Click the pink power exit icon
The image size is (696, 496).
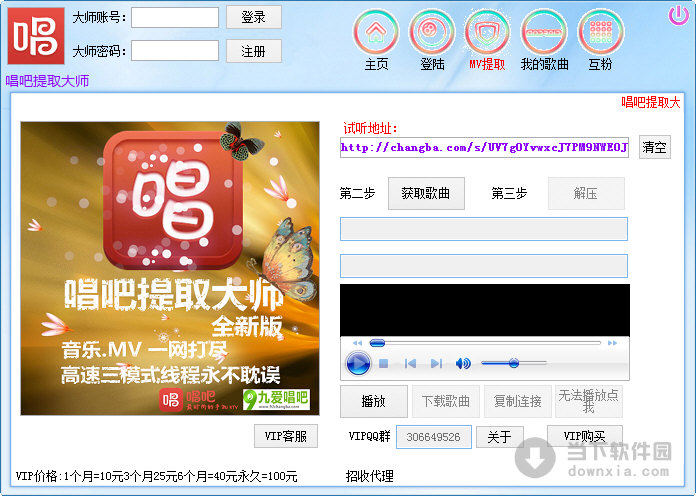[x=679, y=16]
